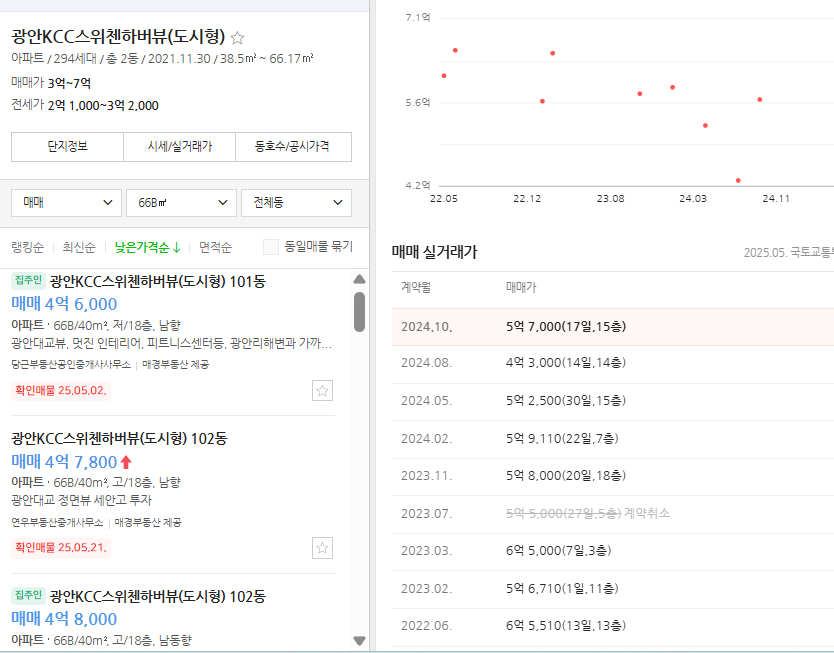This screenshot has width=834, height=653.
Task: Open 102동 listing priced 4억 8,000
Action: 157,596
